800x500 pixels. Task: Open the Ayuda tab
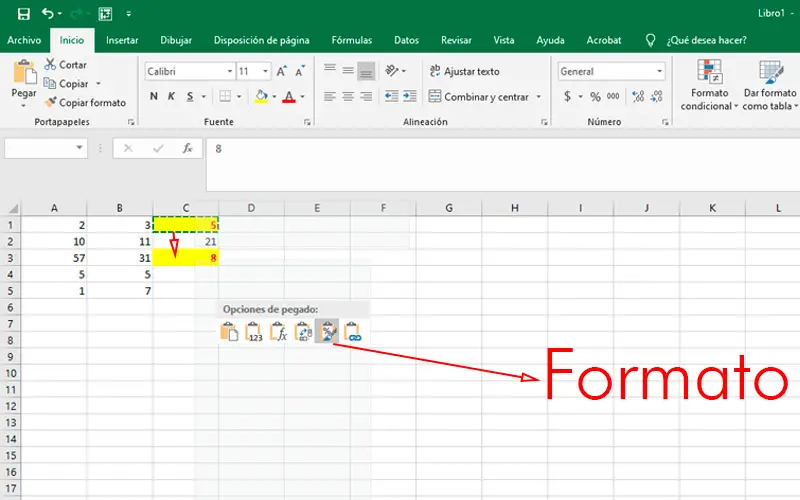[550, 40]
